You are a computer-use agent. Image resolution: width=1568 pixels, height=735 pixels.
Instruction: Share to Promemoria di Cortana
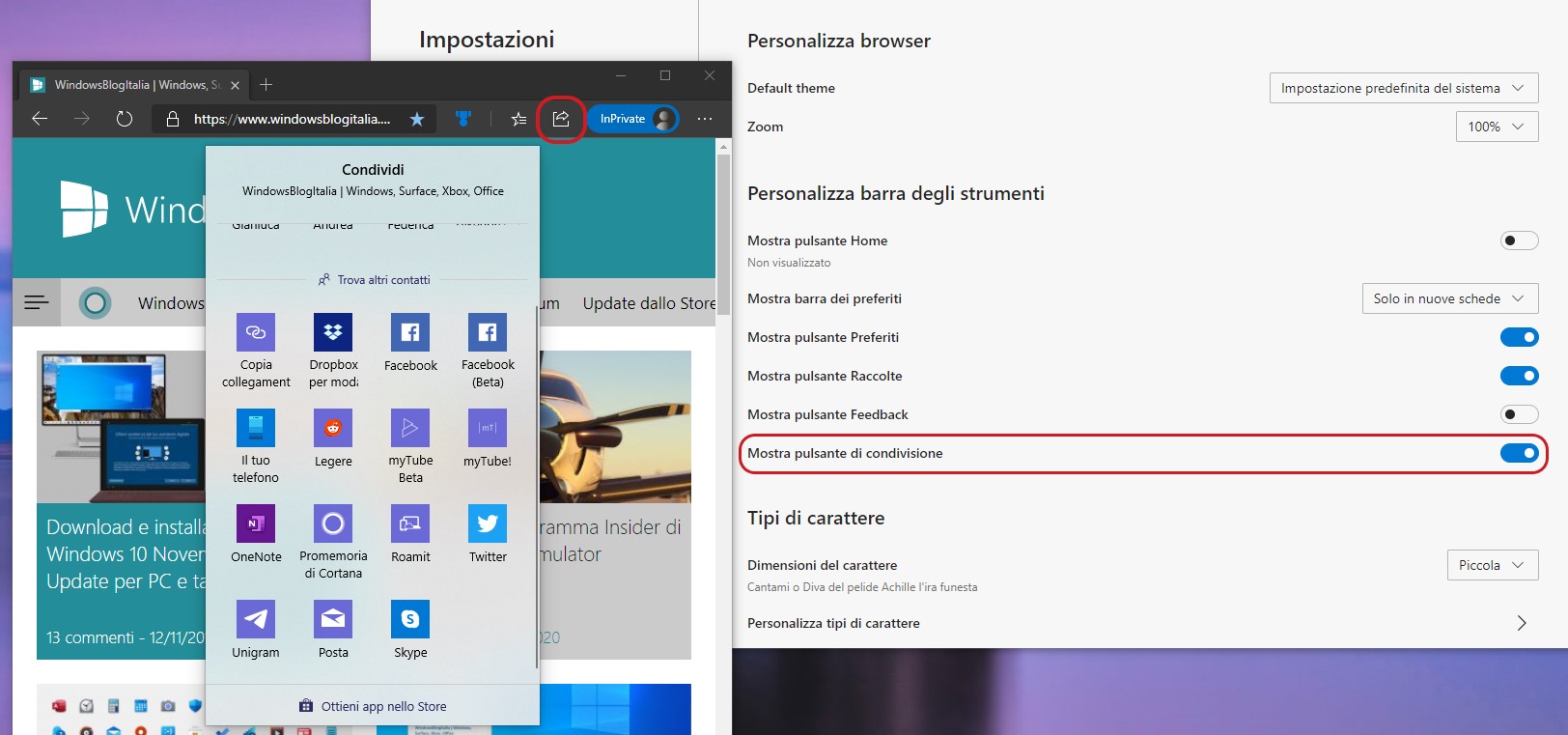click(333, 543)
